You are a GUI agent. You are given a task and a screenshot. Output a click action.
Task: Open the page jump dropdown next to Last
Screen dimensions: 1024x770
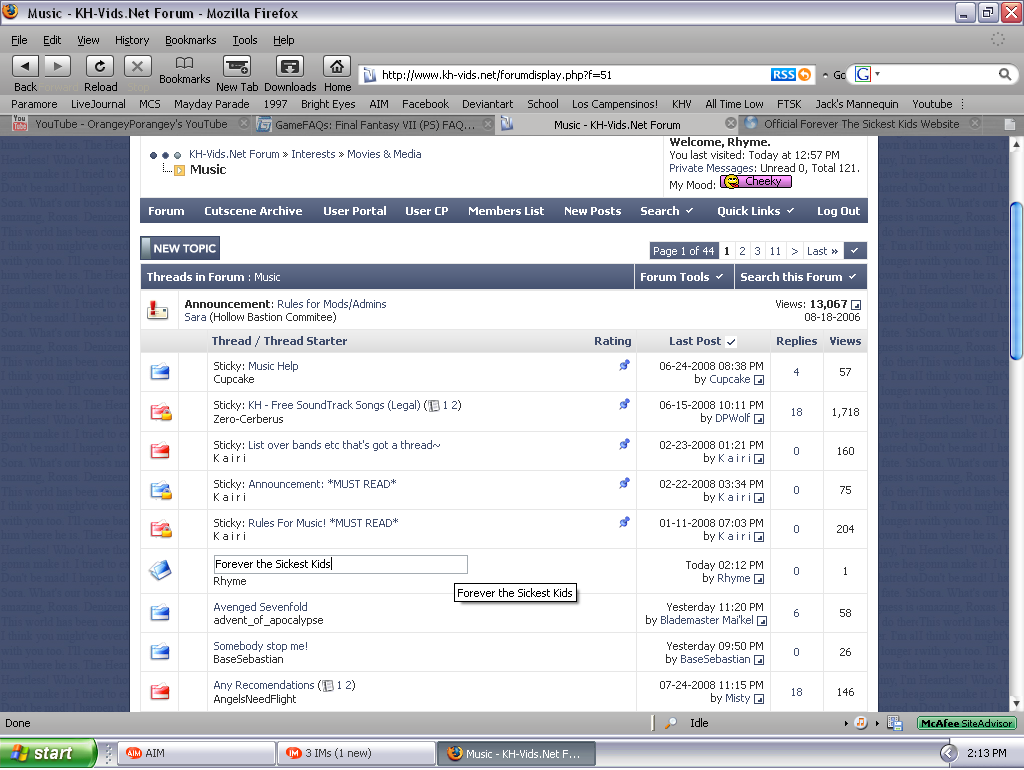855,251
